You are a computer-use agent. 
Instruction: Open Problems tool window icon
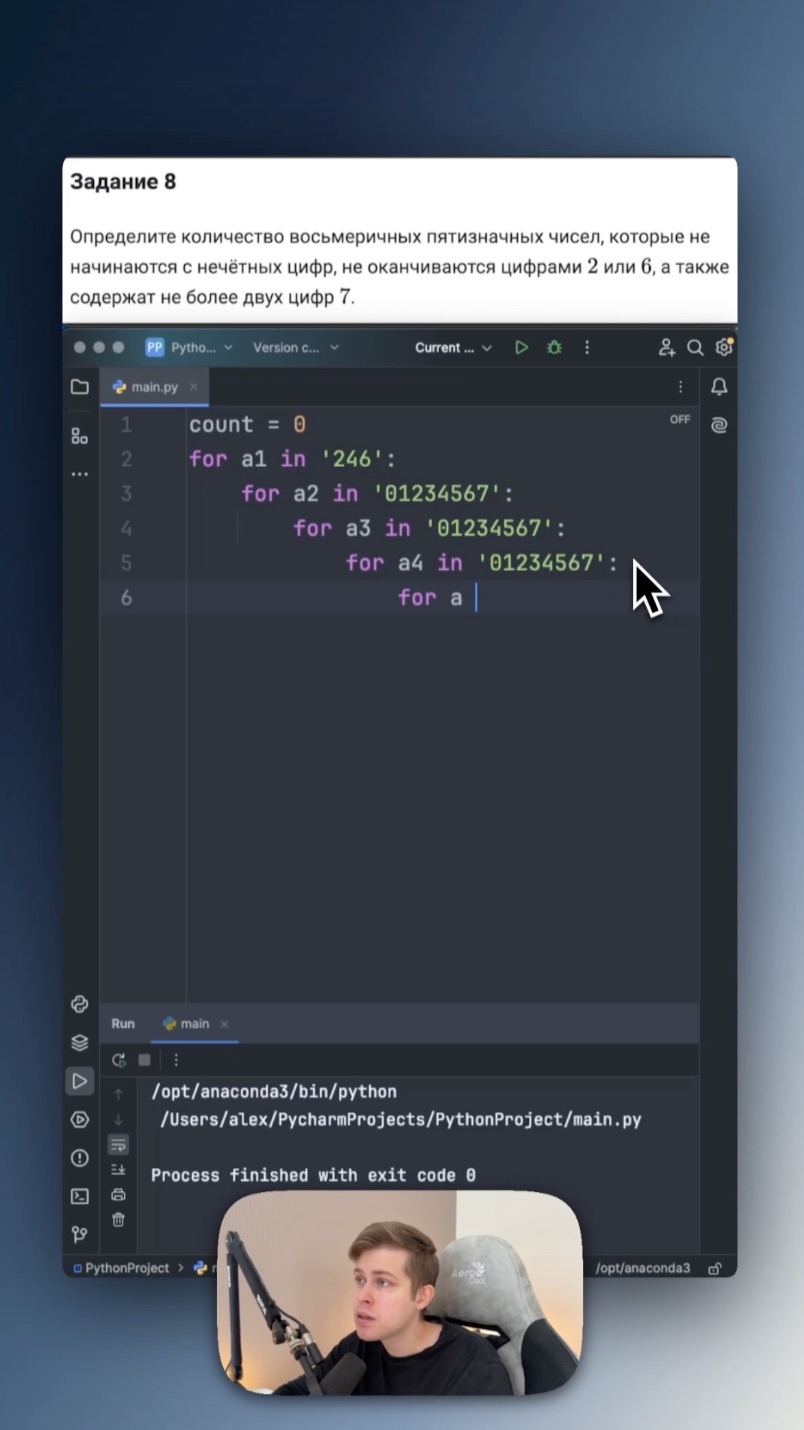click(x=80, y=1158)
